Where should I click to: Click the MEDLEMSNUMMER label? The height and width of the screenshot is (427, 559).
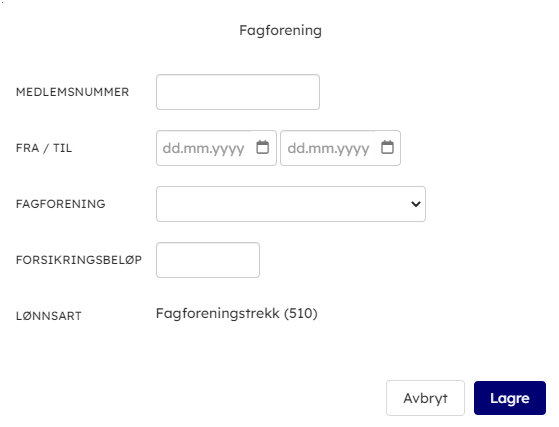[x=72, y=92]
